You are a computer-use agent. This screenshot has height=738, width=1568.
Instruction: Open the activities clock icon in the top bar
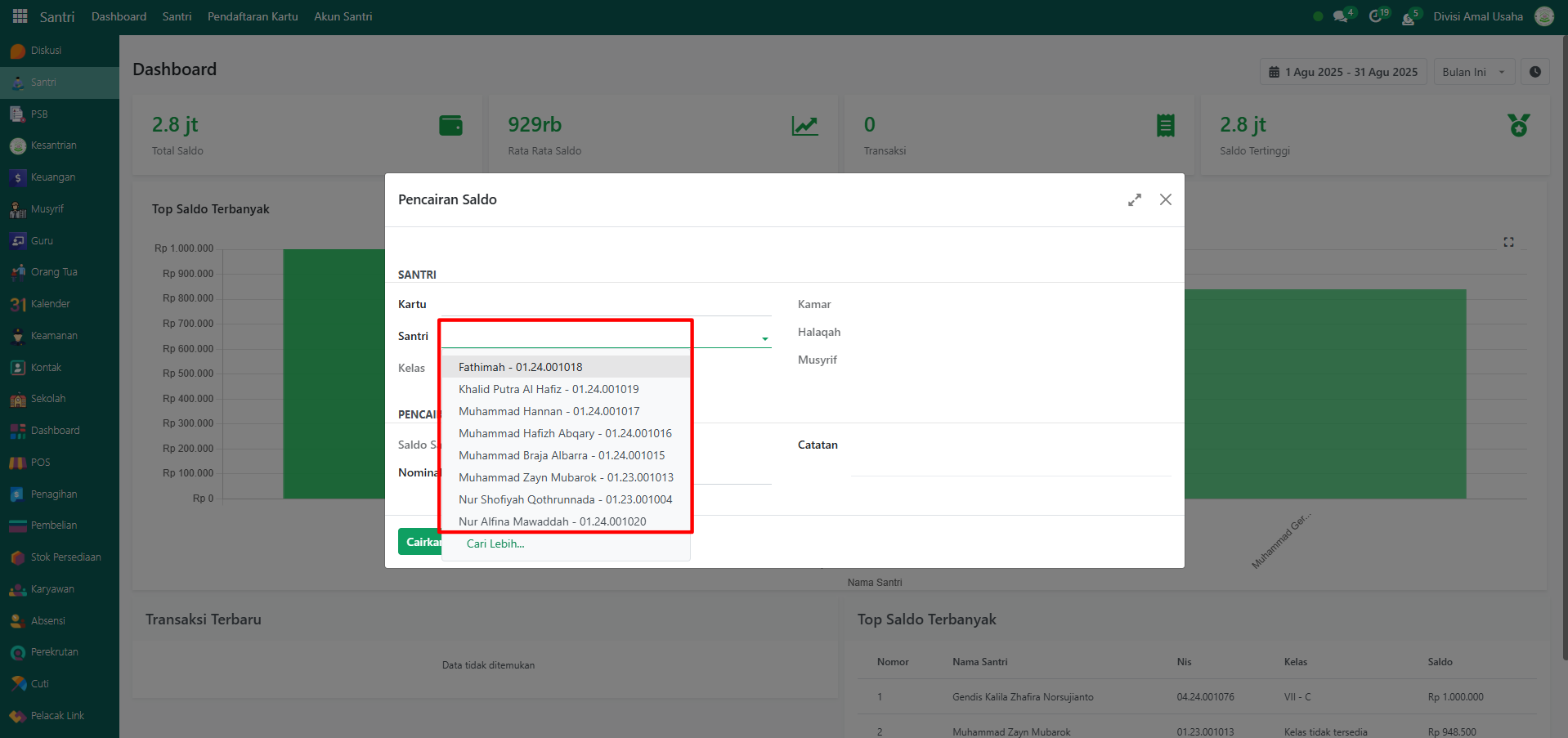pyautogui.click(x=1376, y=16)
